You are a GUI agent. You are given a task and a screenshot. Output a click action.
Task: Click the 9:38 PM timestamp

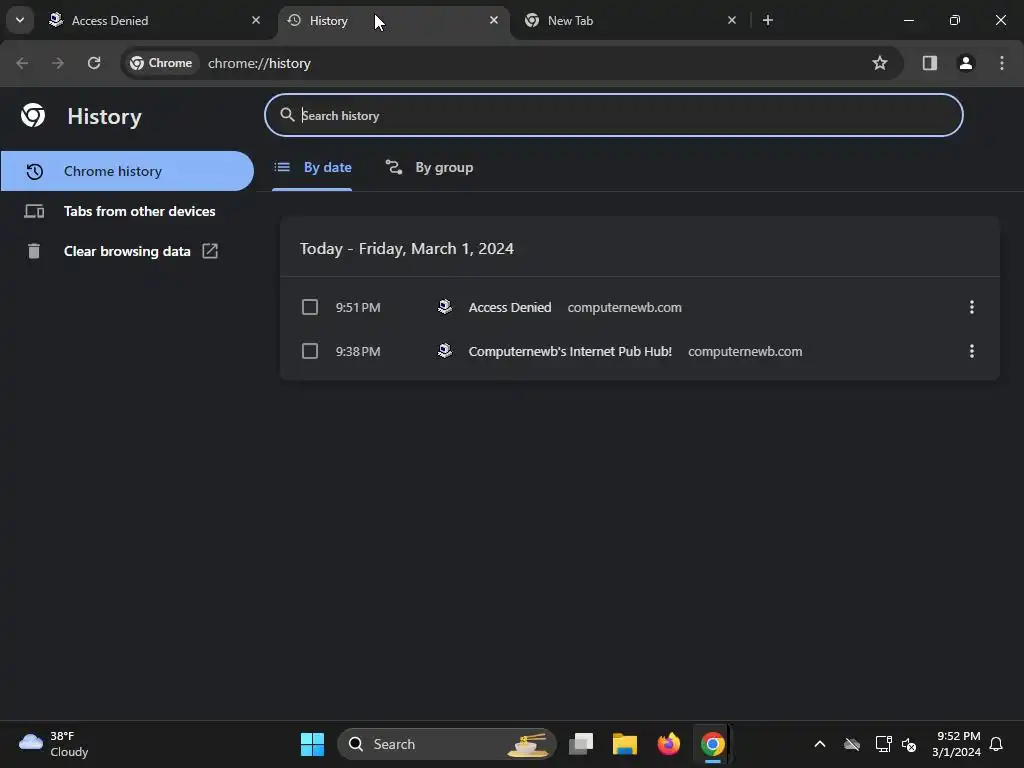[358, 351]
